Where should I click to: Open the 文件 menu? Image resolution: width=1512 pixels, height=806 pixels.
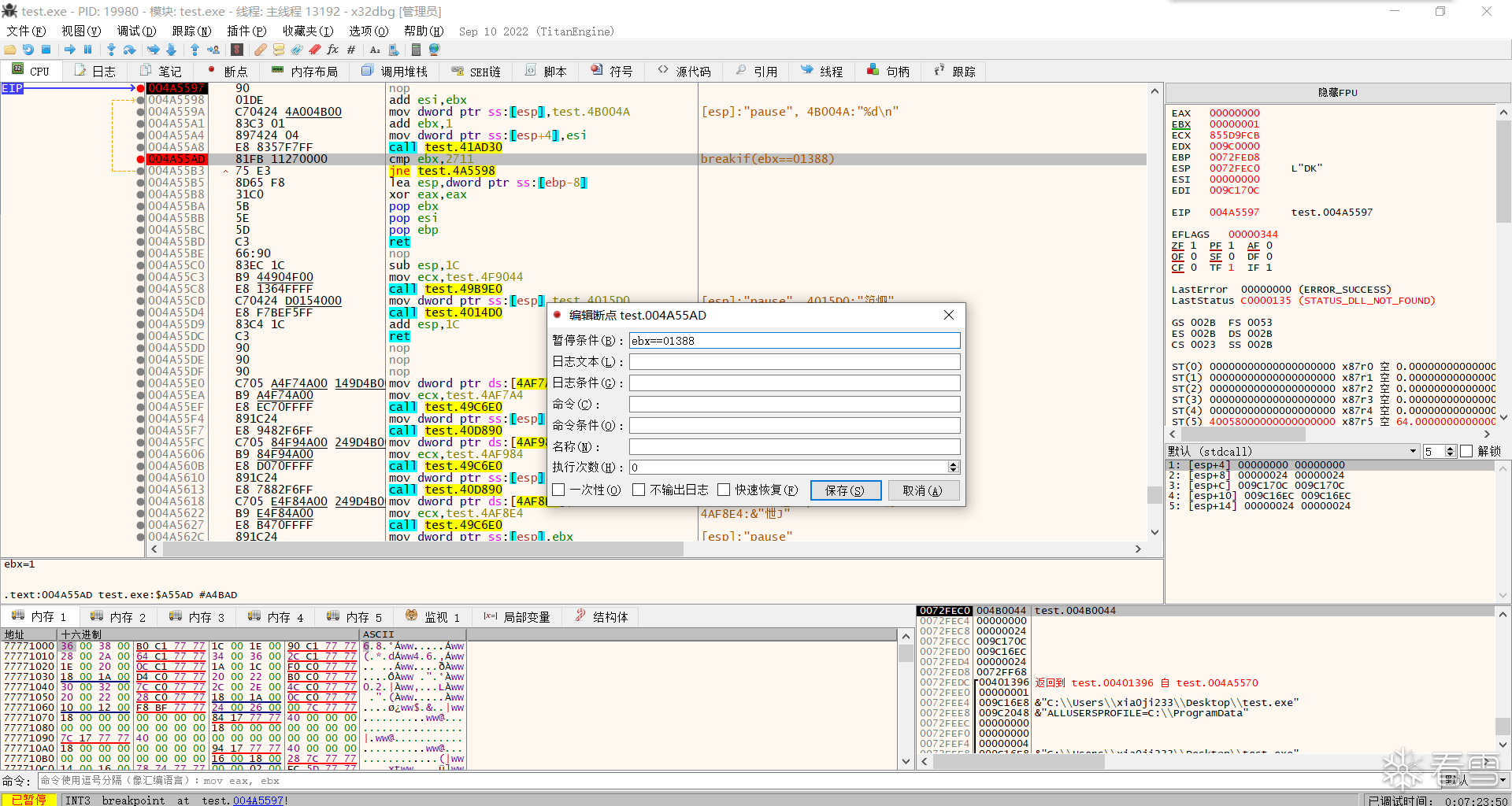click(26, 31)
